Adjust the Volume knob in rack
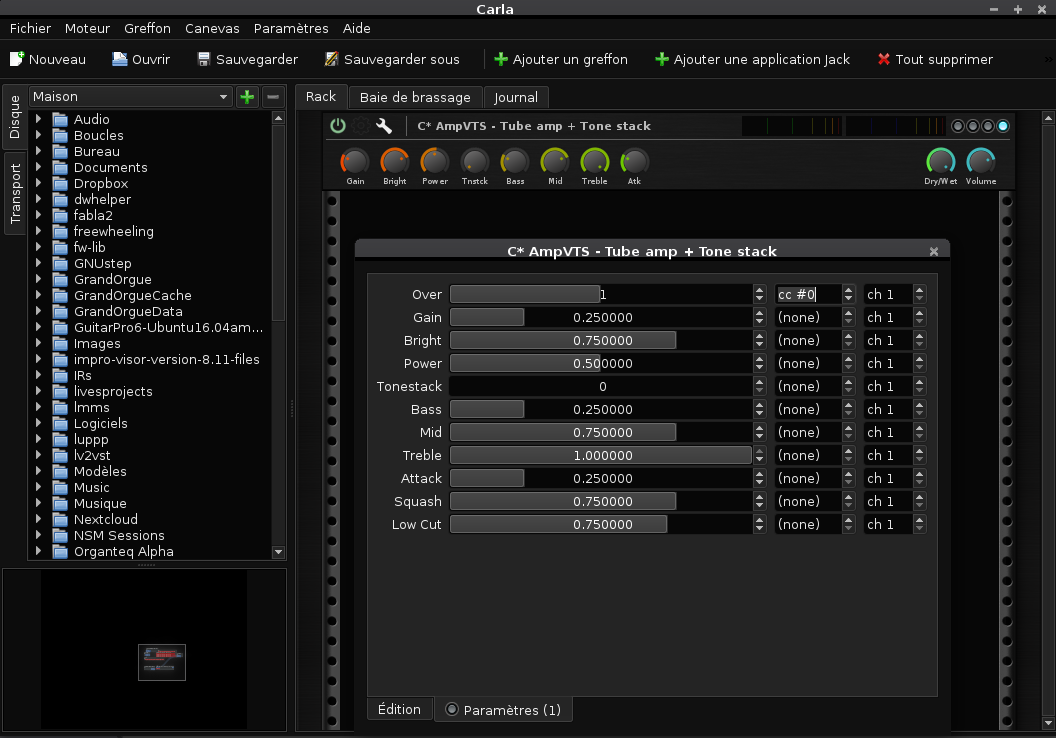The height and width of the screenshot is (738, 1056). tap(981, 162)
